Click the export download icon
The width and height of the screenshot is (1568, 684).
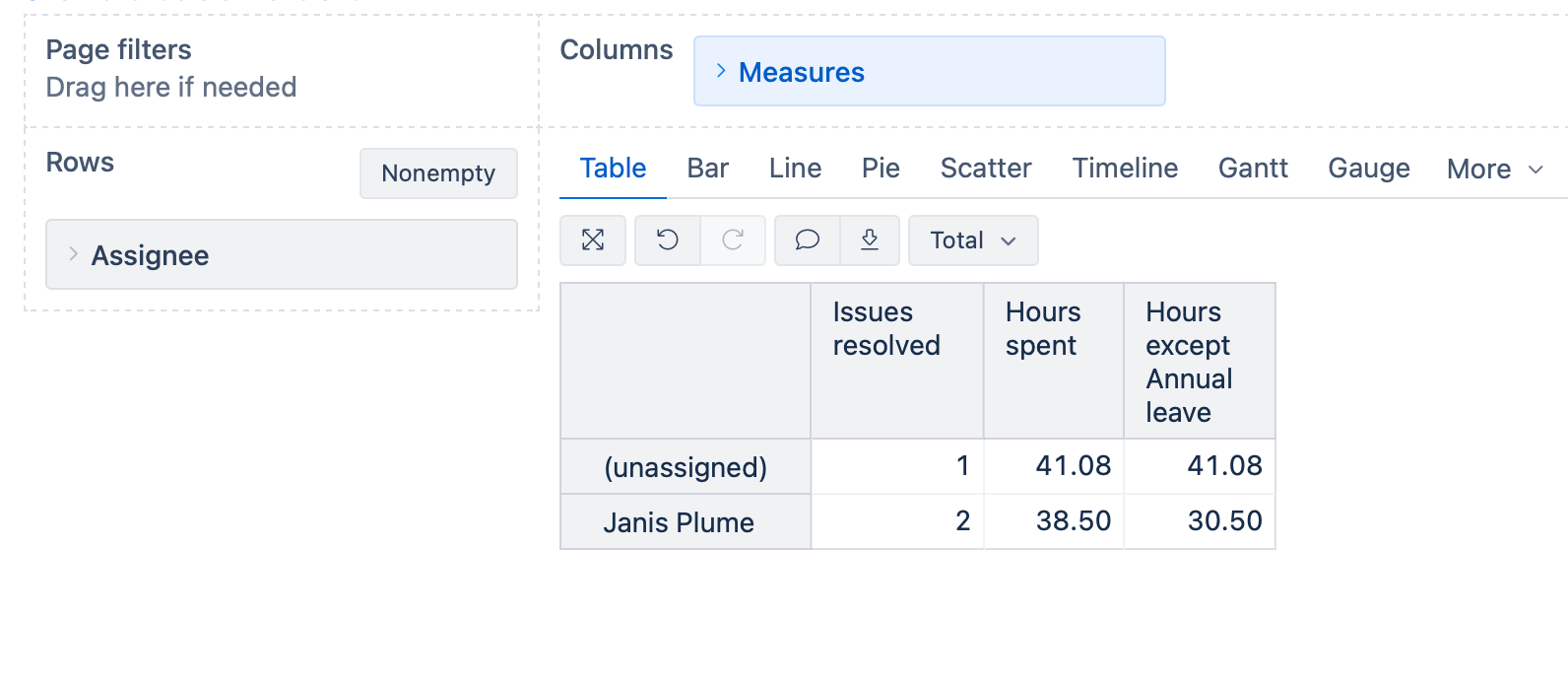(870, 240)
